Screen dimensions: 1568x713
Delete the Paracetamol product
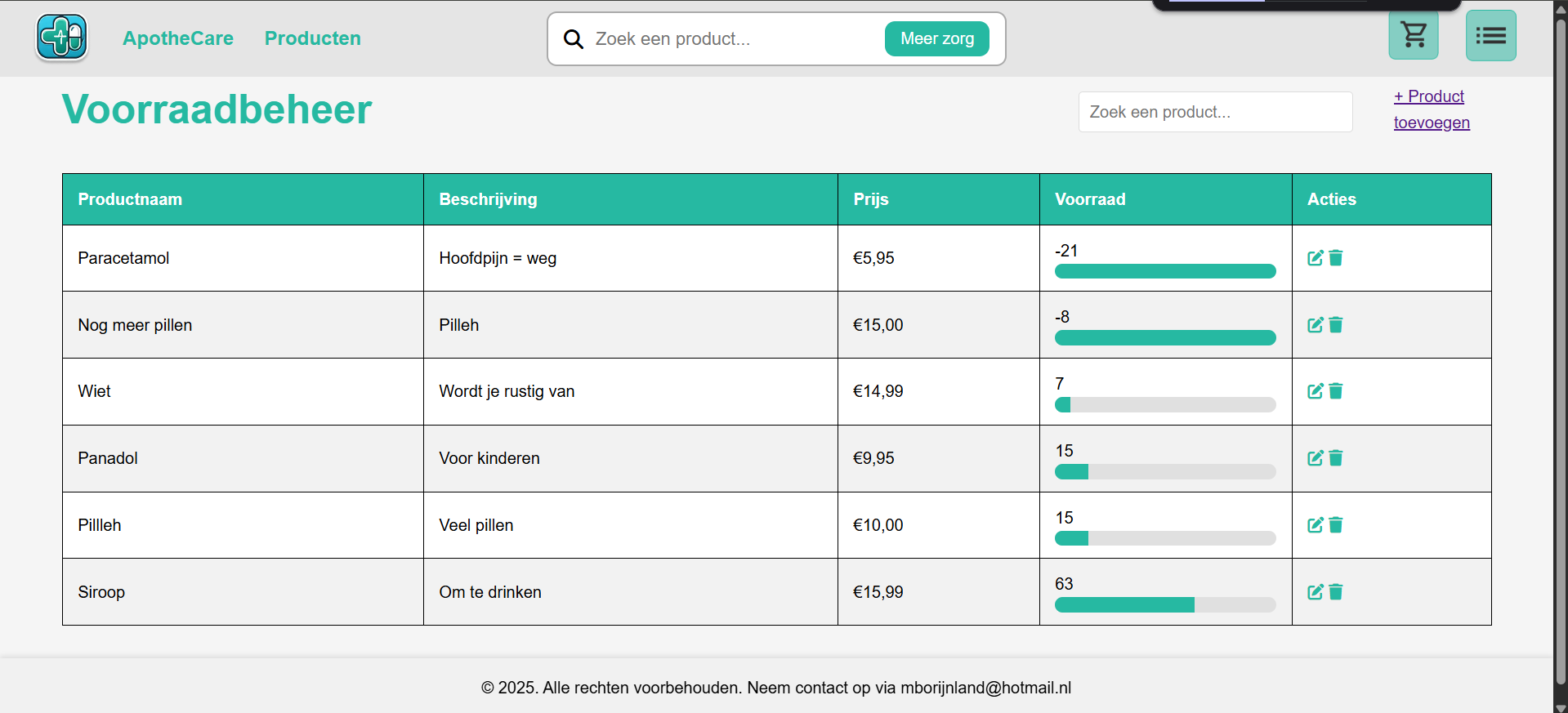(x=1336, y=258)
